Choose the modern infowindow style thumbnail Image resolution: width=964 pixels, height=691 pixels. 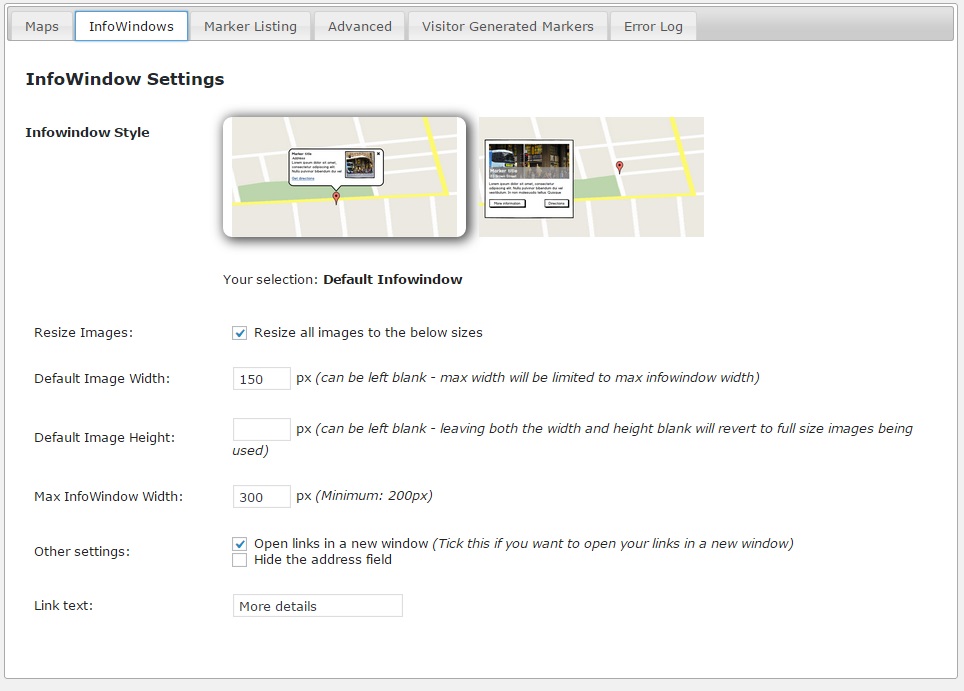(x=591, y=177)
